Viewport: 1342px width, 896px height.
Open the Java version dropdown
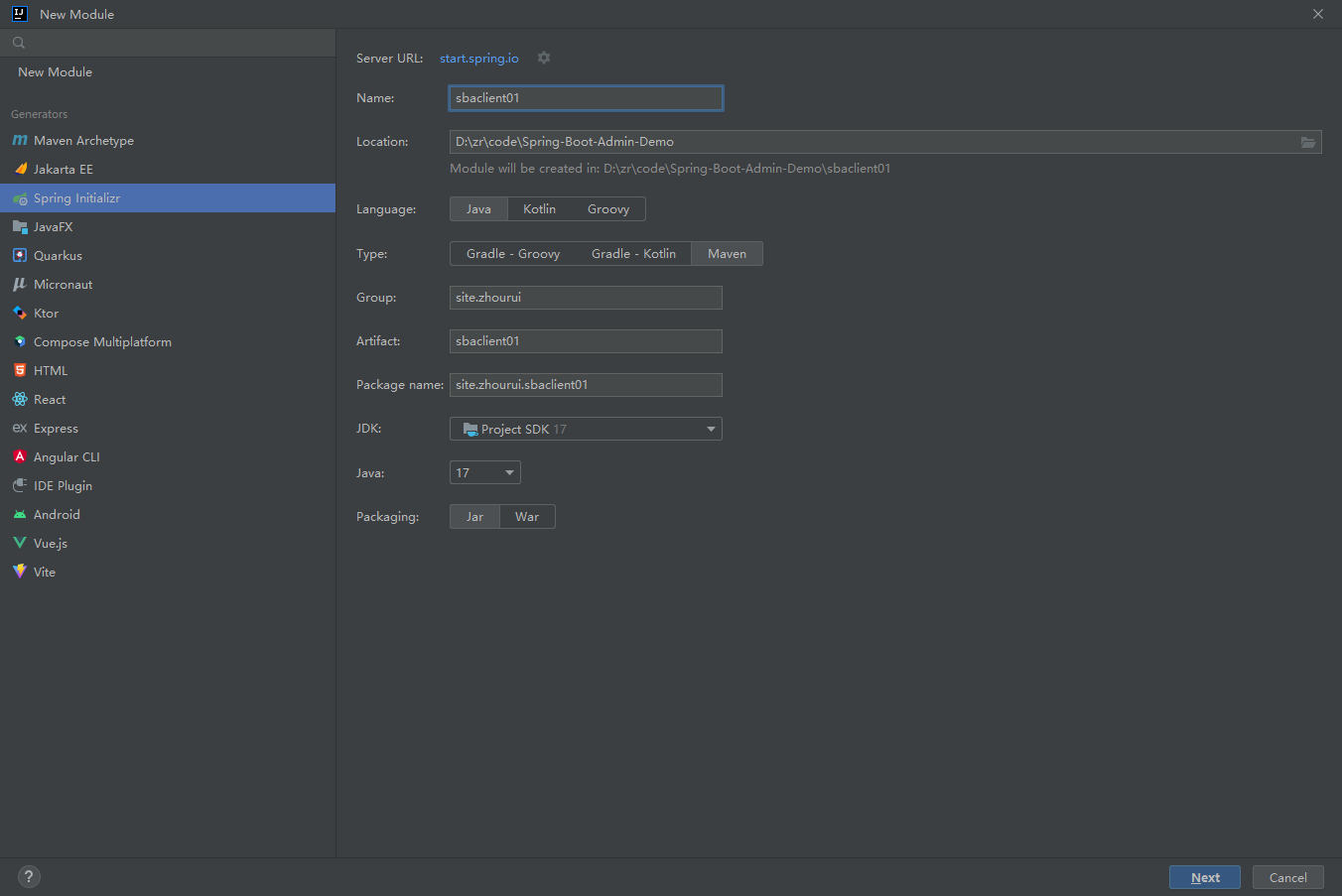pos(485,472)
